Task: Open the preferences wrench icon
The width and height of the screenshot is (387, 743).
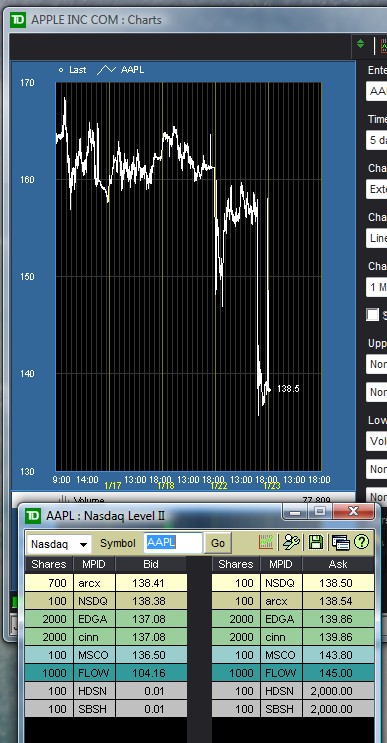Action: point(291,542)
